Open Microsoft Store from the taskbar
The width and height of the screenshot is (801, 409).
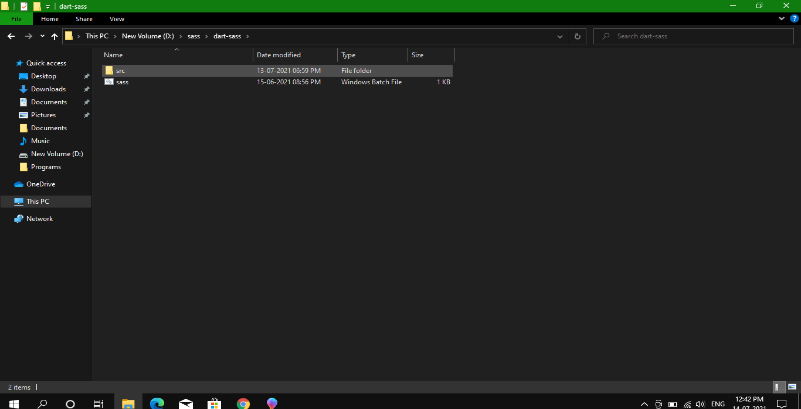point(215,403)
